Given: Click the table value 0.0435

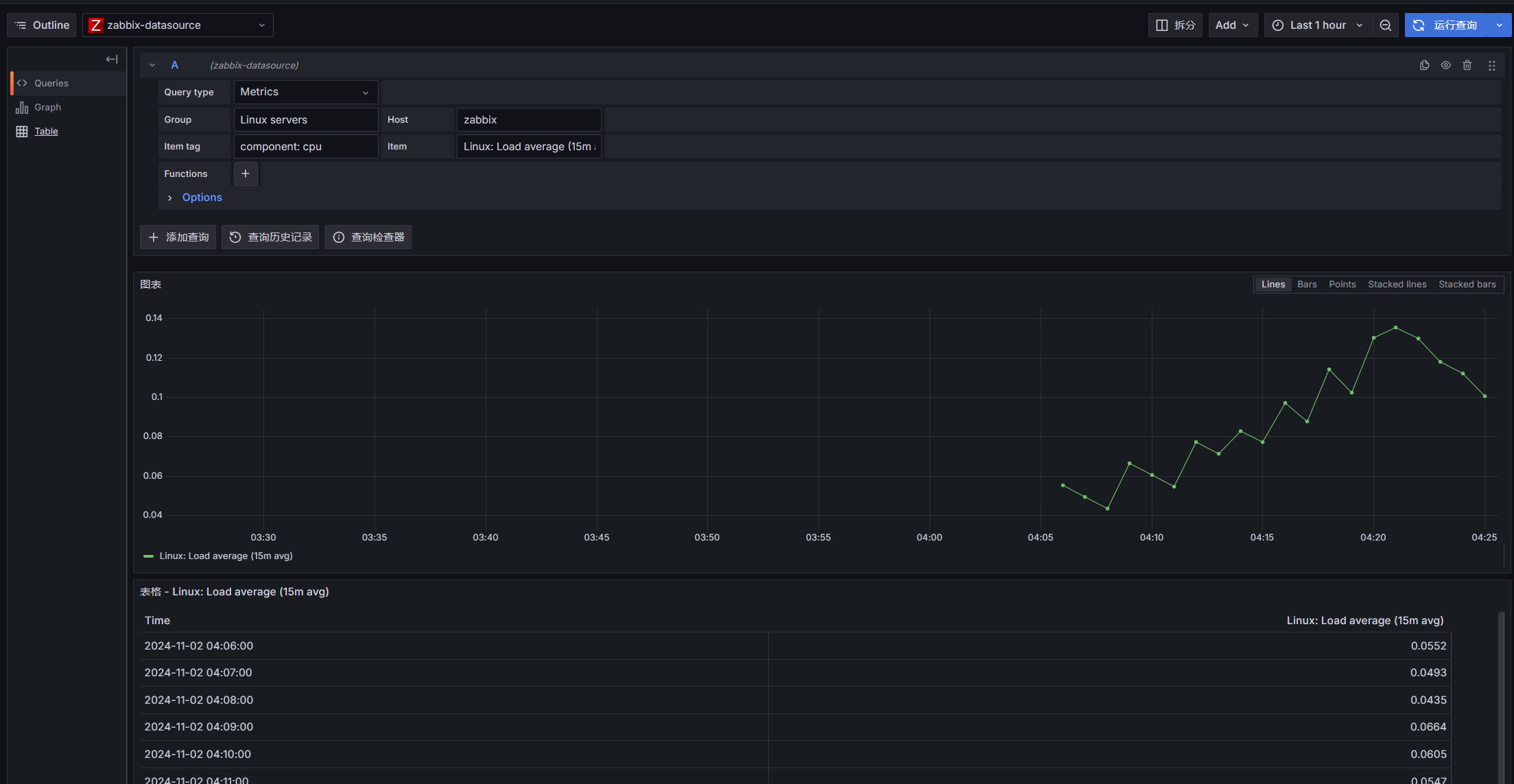Looking at the screenshot, I should tap(1429, 700).
